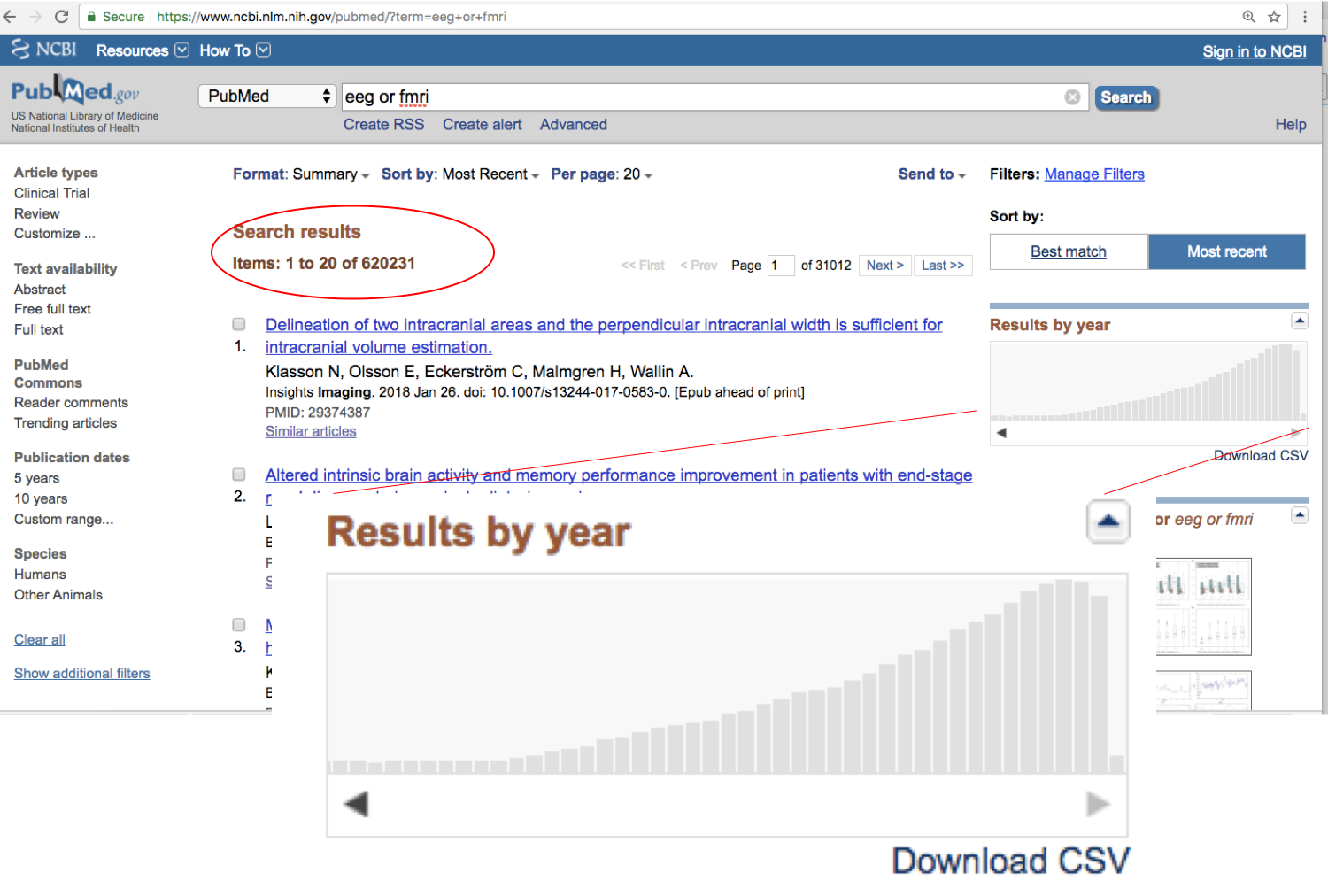This screenshot has height=896, width=1328.
Task: Click the enlarged Results by year histogram
Action: click(727, 675)
